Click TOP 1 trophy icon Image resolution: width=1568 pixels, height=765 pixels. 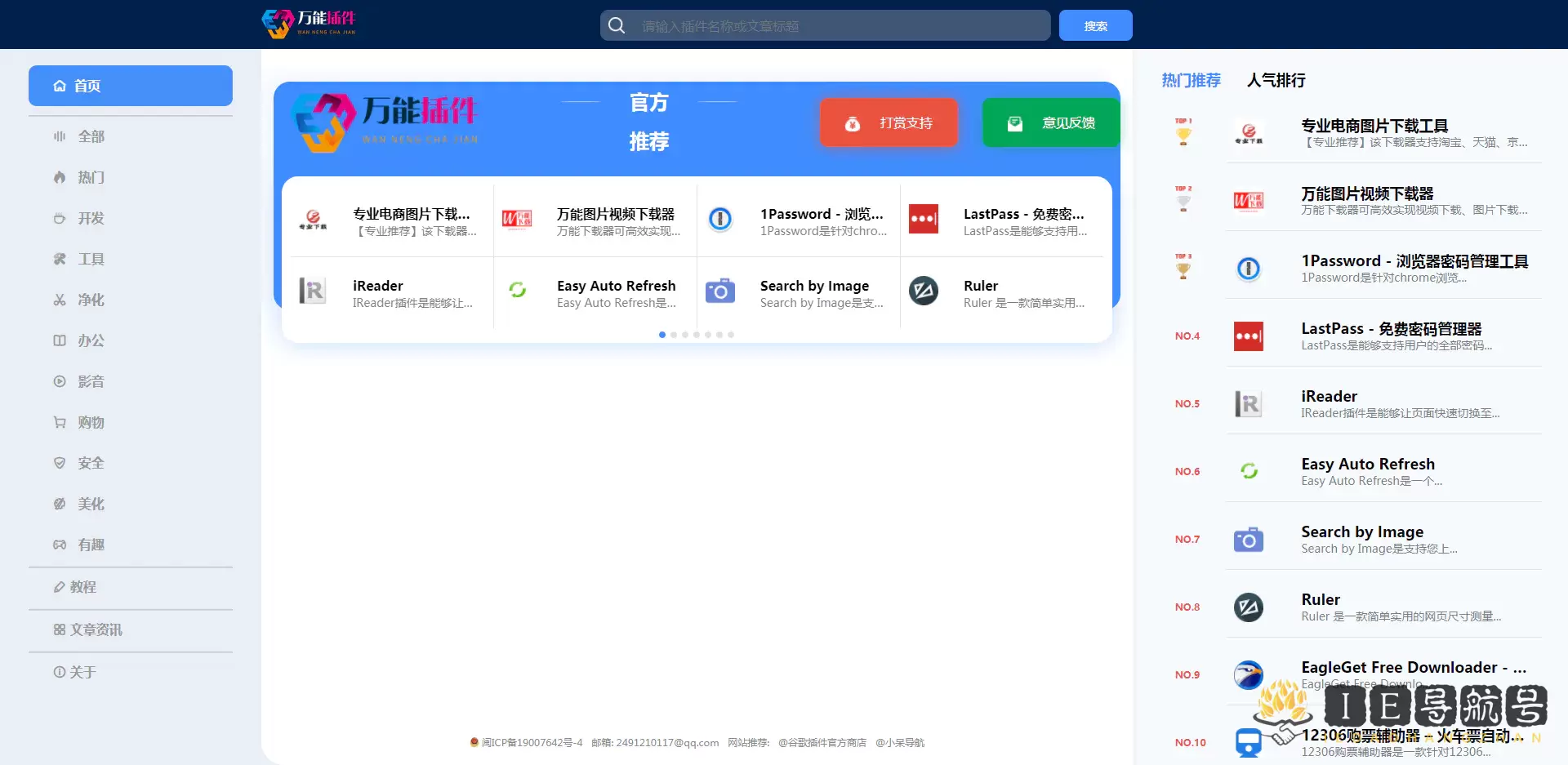[x=1183, y=132]
